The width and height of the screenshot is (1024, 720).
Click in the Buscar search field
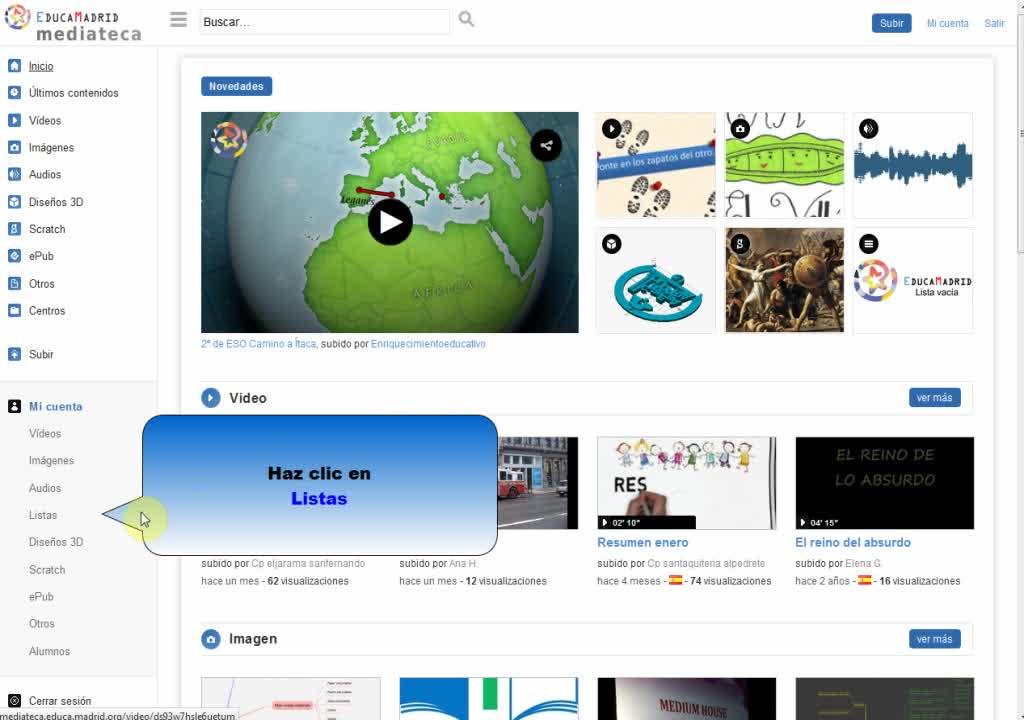point(324,22)
